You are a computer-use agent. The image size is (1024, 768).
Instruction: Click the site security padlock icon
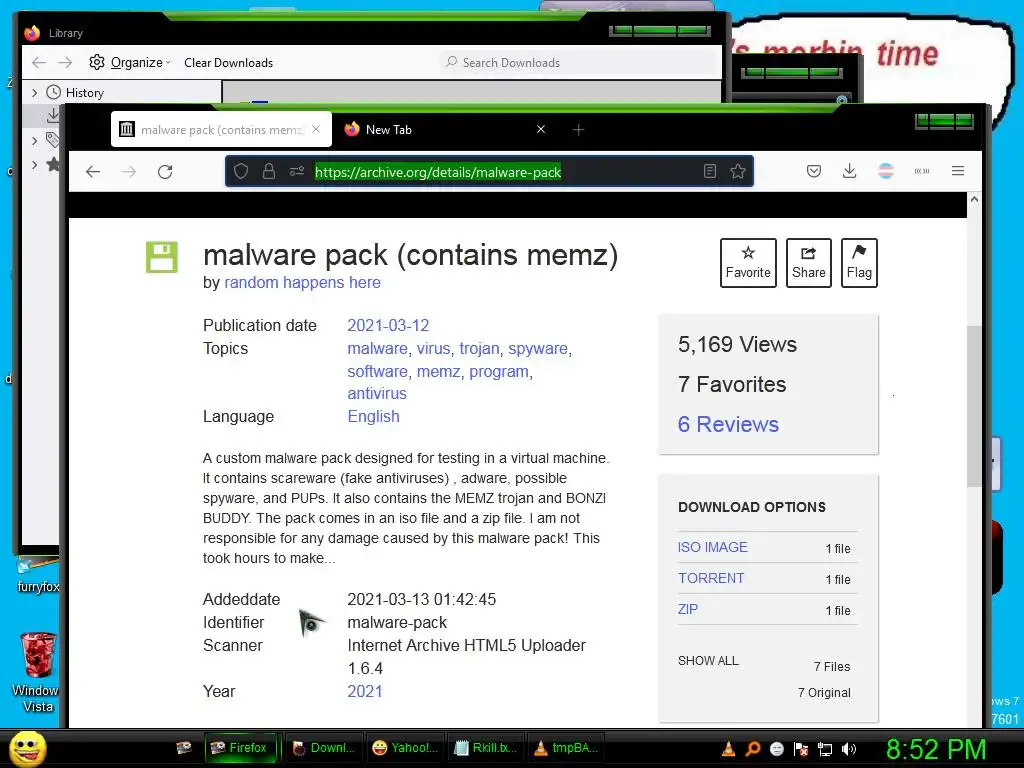click(x=268, y=172)
